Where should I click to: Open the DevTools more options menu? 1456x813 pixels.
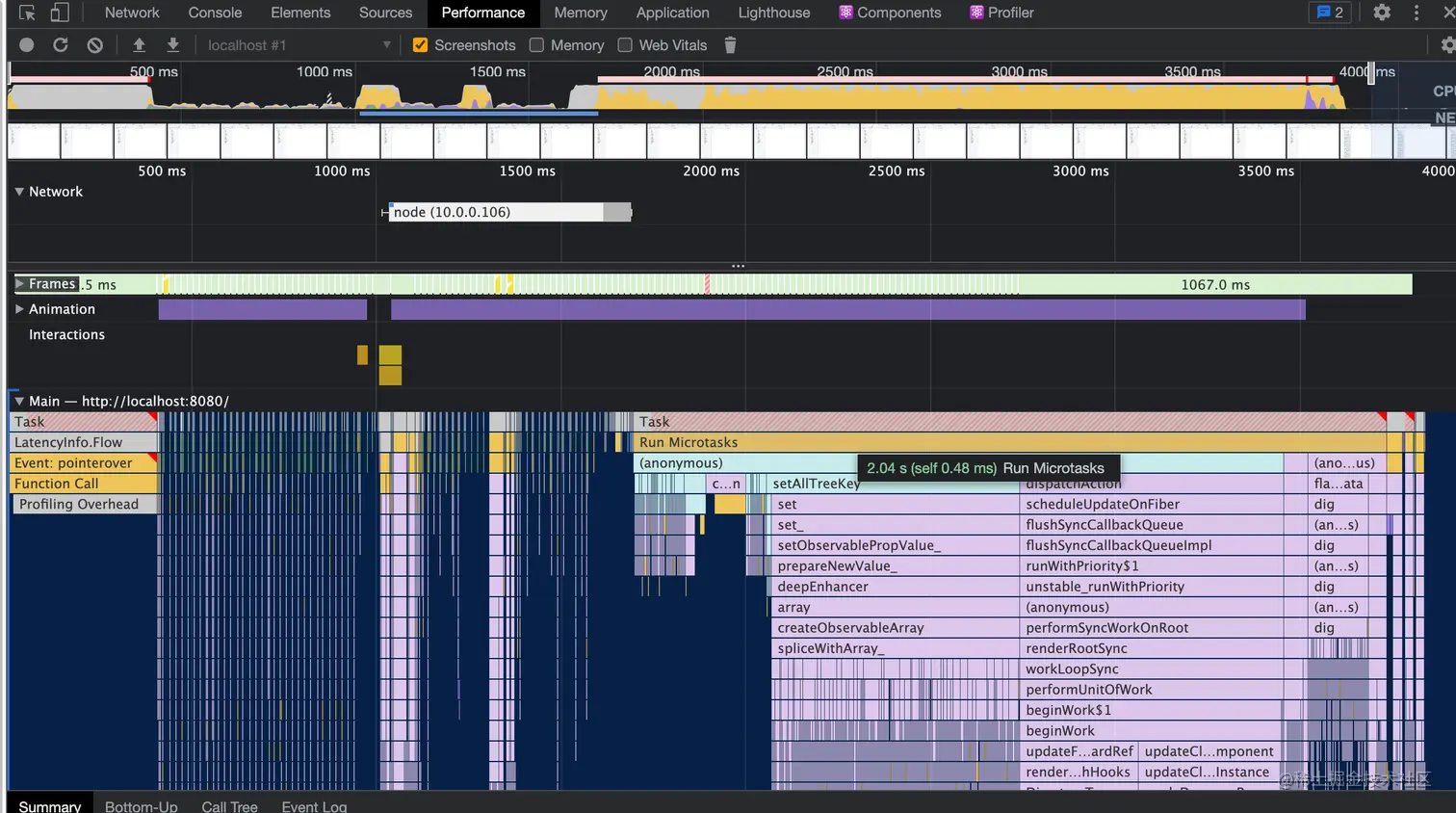tap(1417, 13)
